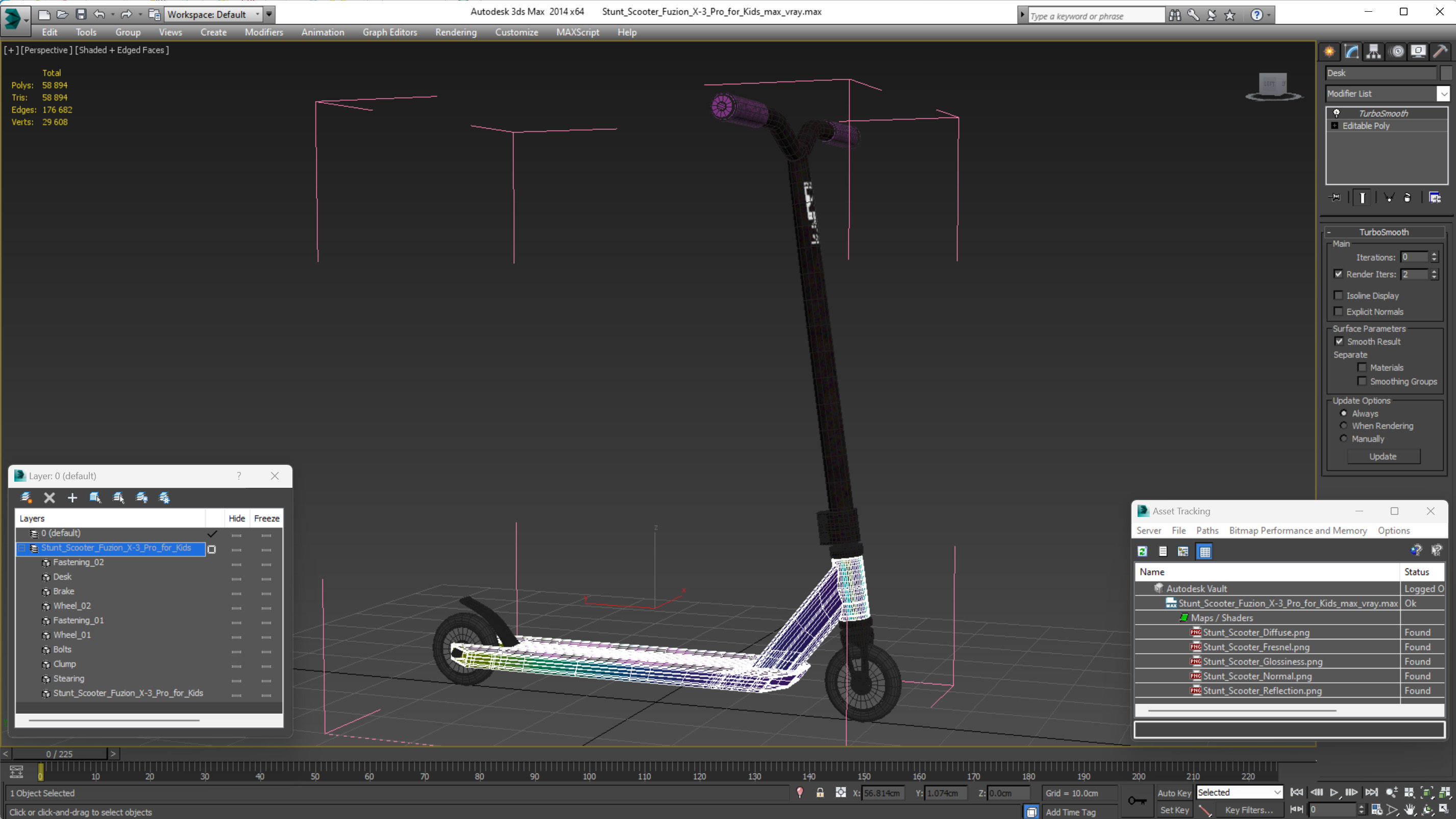Open Configure Modifier Sets icon
Viewport: 1456px width, 819px height.
click(x=1435, y=197)
